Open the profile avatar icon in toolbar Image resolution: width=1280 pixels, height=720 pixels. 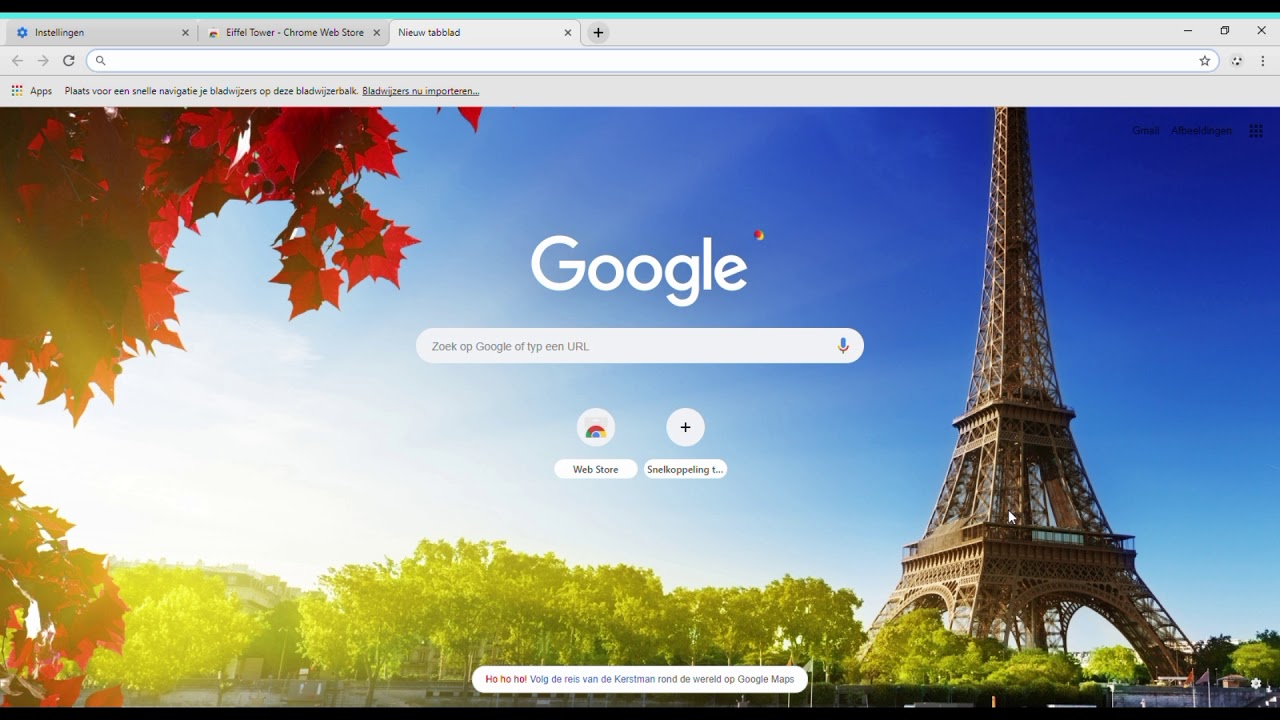click(x=1237, y=61)
